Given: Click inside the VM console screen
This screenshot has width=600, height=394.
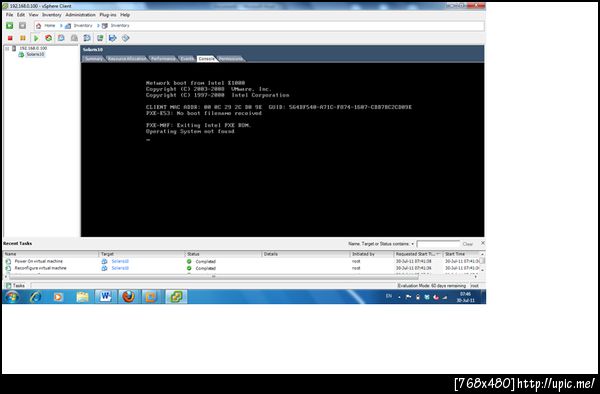Looking at the screenshot, I should [282, 149].
